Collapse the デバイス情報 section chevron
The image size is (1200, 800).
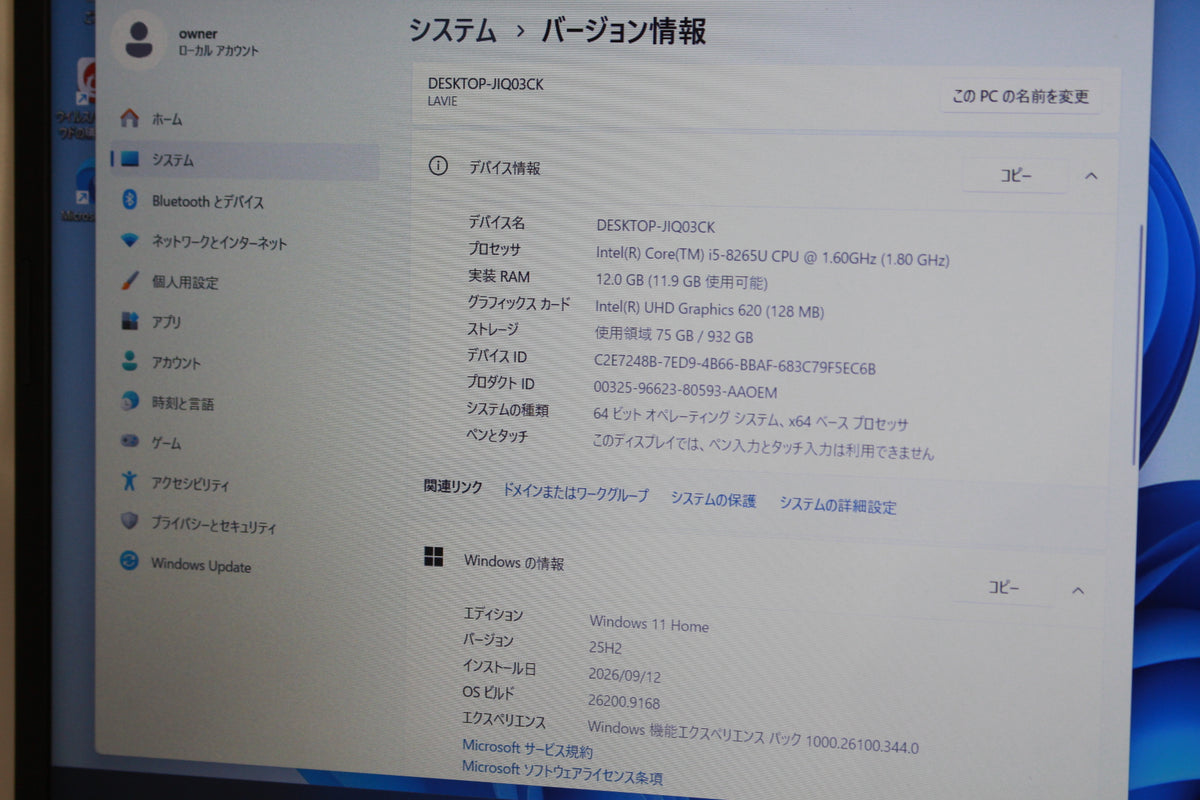pos(1091,176)
